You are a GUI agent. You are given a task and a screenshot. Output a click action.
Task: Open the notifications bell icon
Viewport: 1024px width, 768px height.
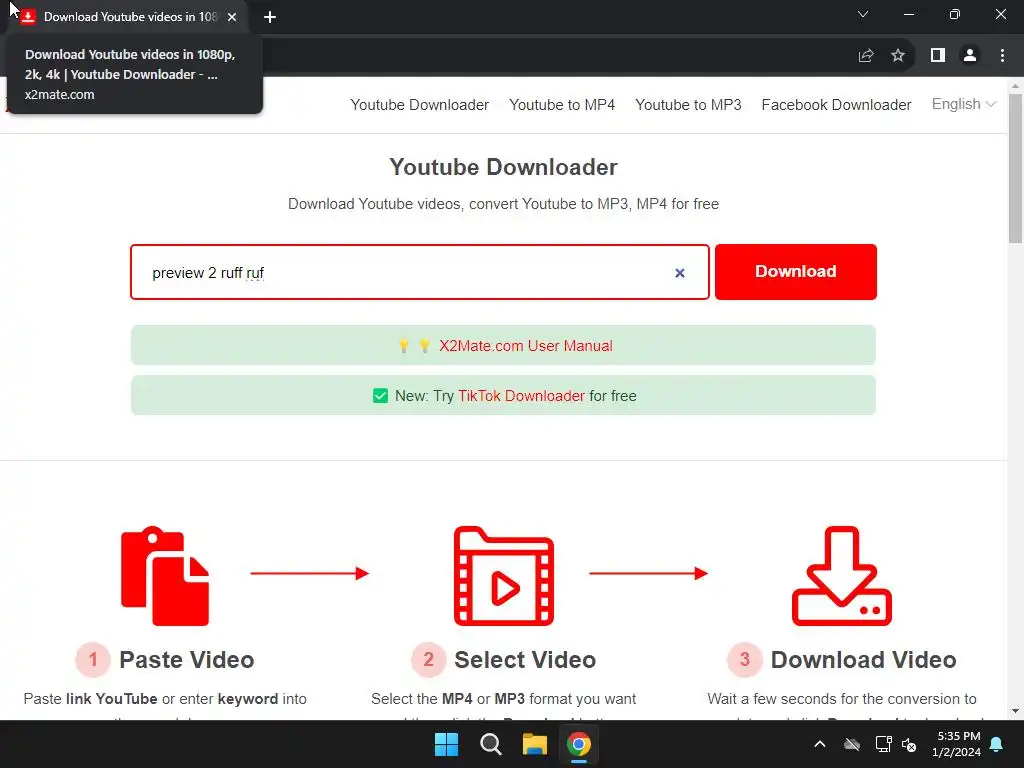(997, 744)
